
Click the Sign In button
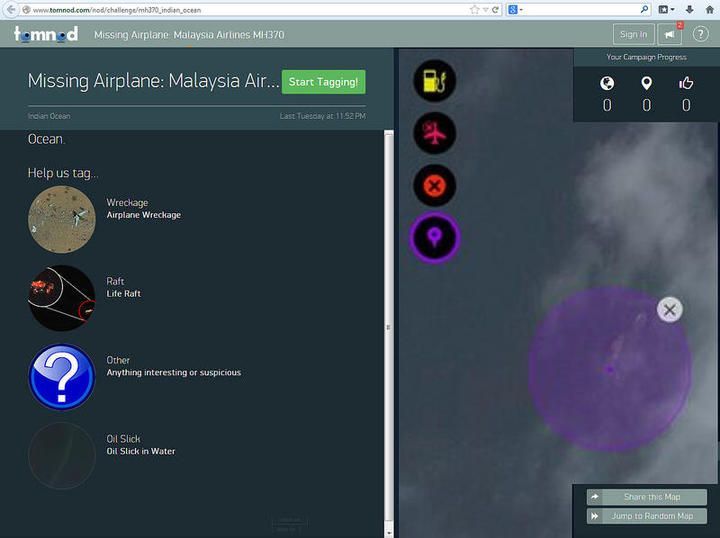633,34
